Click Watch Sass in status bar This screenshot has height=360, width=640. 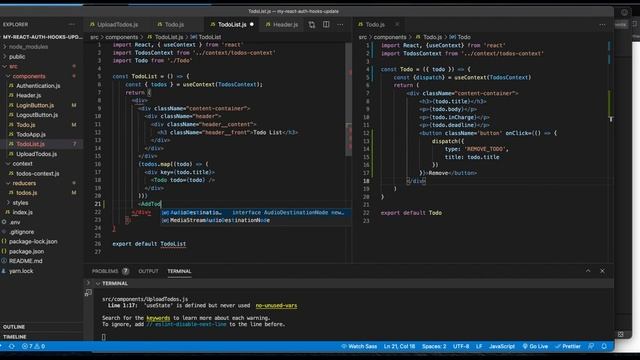coord(359,346)
